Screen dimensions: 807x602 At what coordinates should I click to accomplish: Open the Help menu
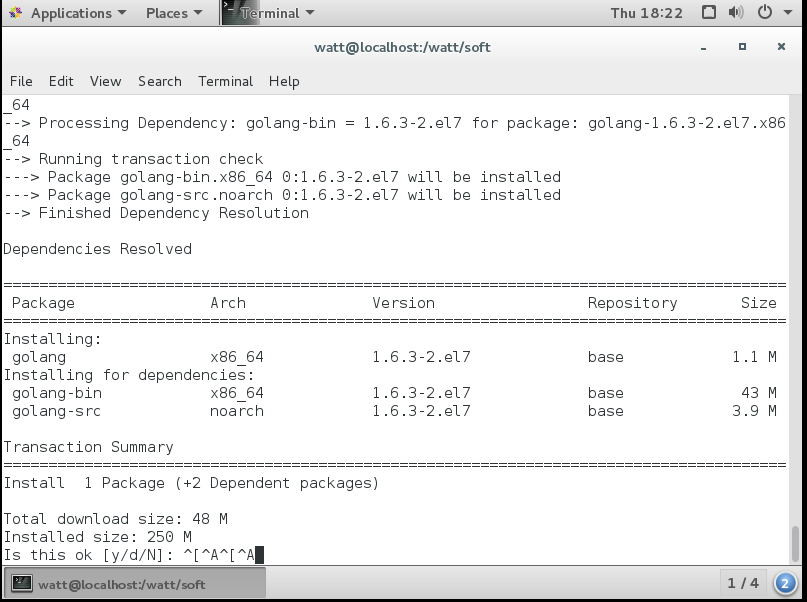[284, 81]
